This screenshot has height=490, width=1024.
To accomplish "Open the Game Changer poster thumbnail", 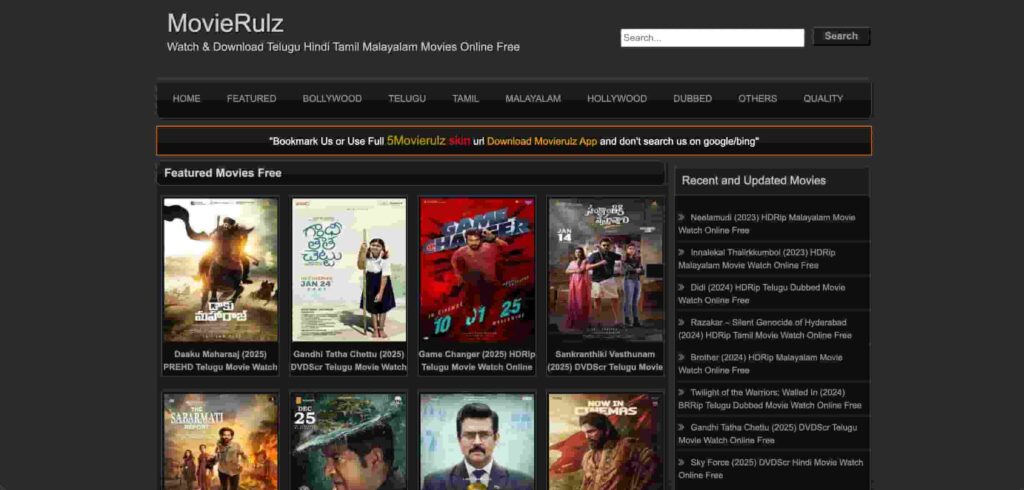I will coord(477,270).
